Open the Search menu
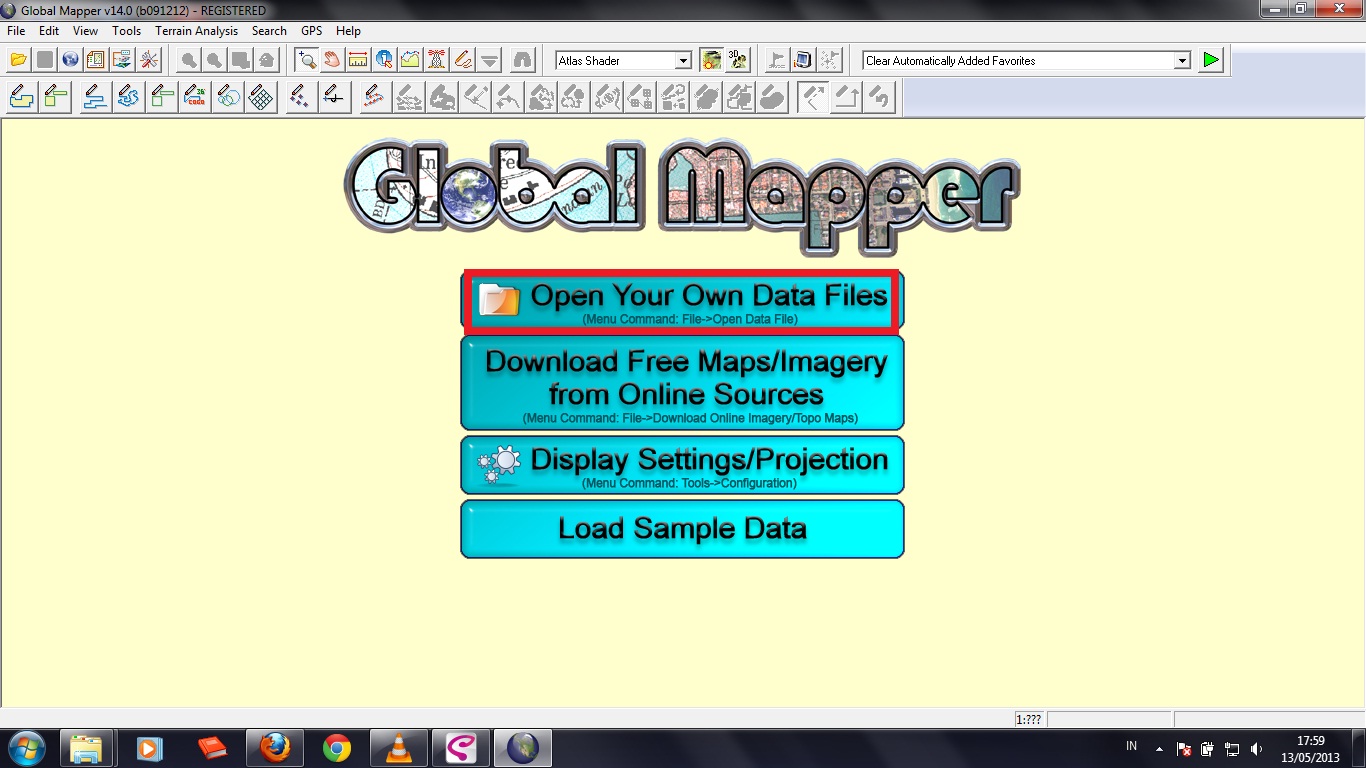The height and width of the screenshot is (768, 1366). (269, 31)
